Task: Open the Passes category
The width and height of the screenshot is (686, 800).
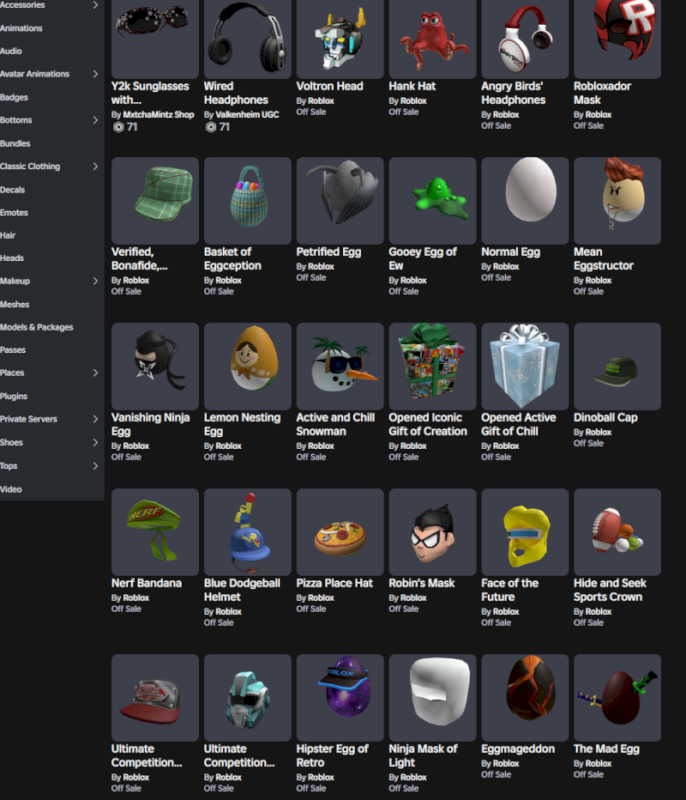Action: coord(13,350)
